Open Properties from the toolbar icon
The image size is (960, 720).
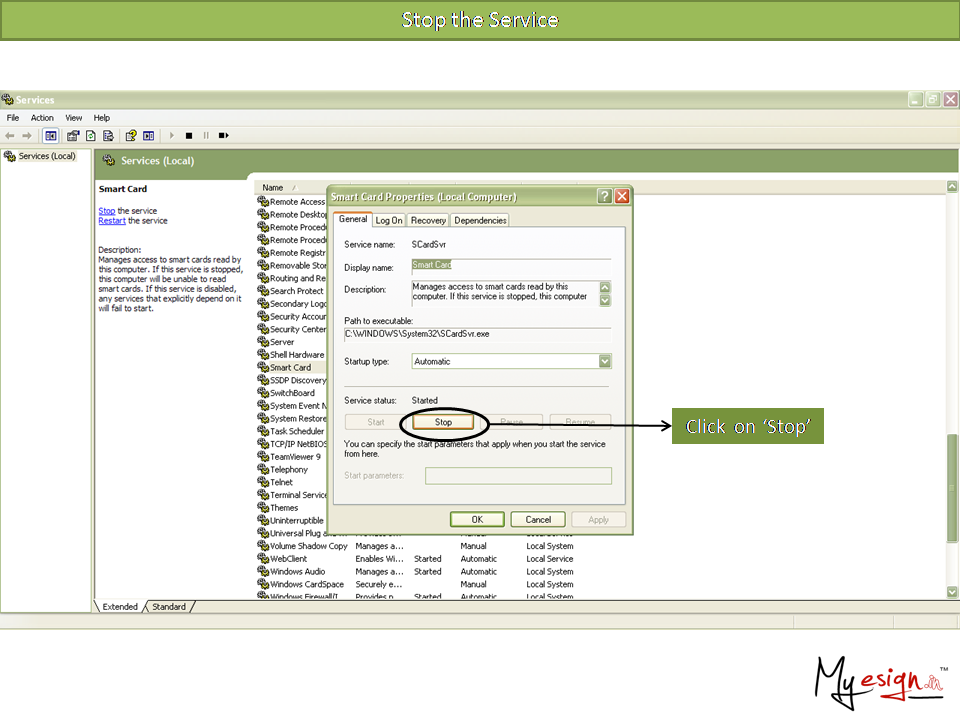tap(73, 135)
